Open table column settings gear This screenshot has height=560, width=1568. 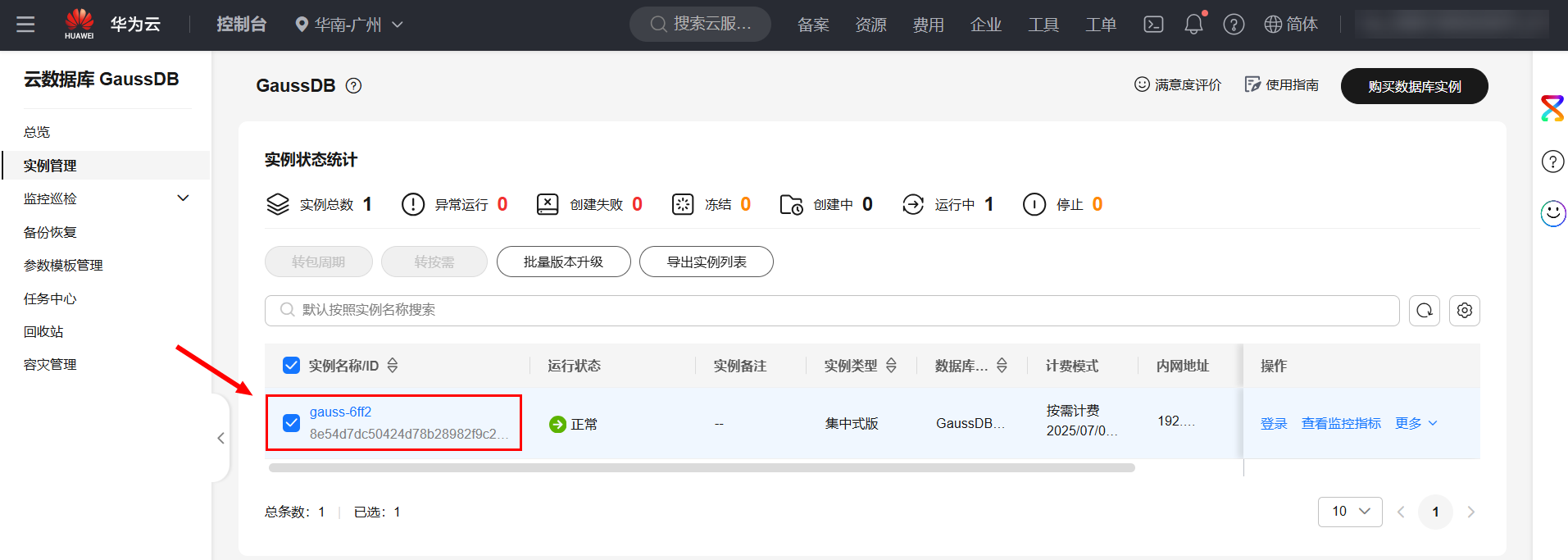(1465, 311)
